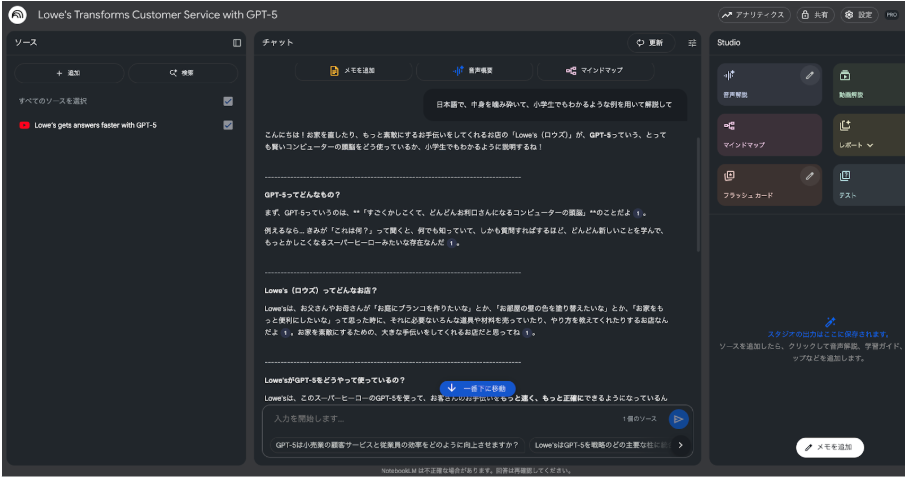Open アナリティクス in the top bar
The image size is (905, 477).
point(752,15)
